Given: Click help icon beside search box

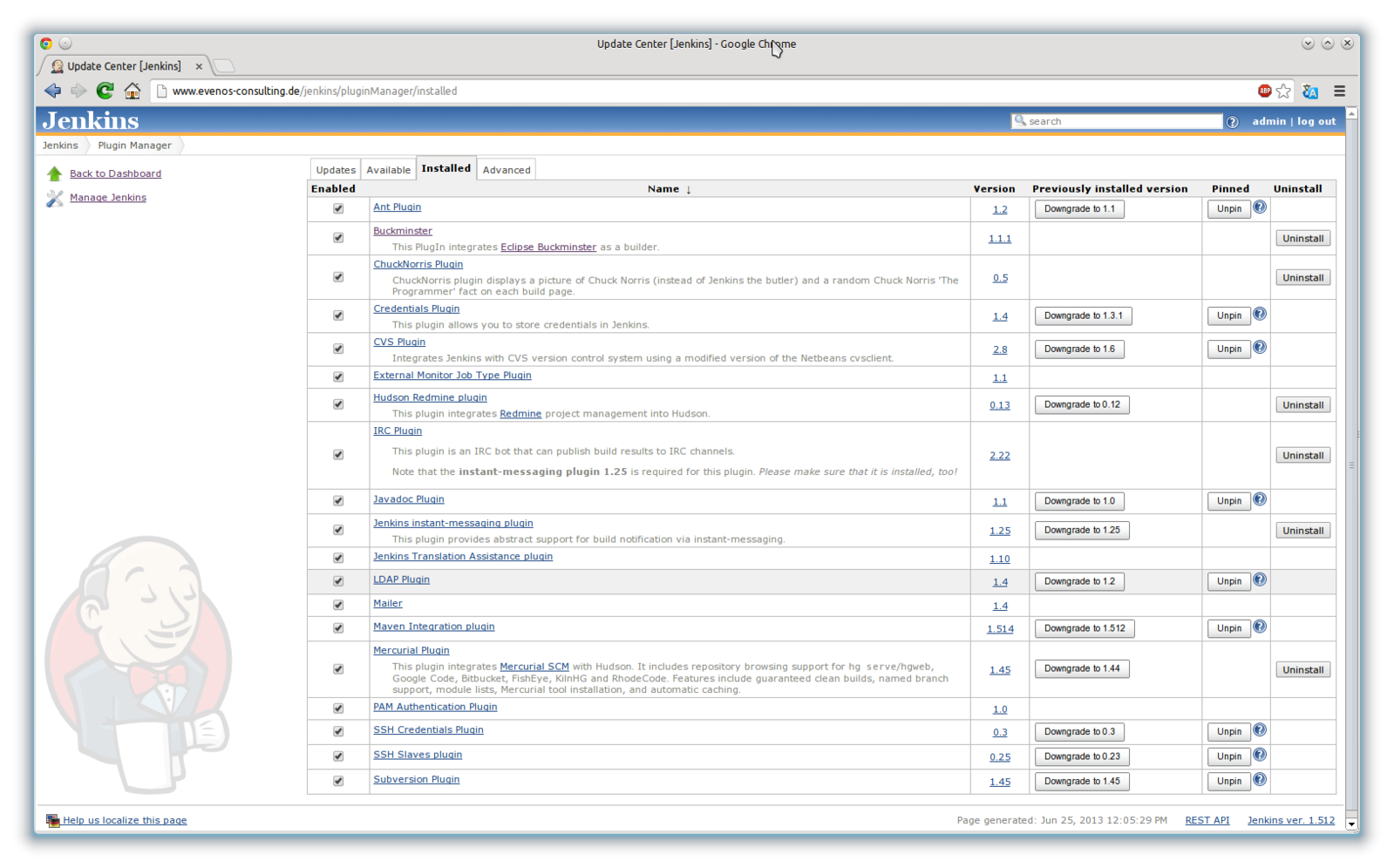Looking at the screenshot, I should 1232,122.
